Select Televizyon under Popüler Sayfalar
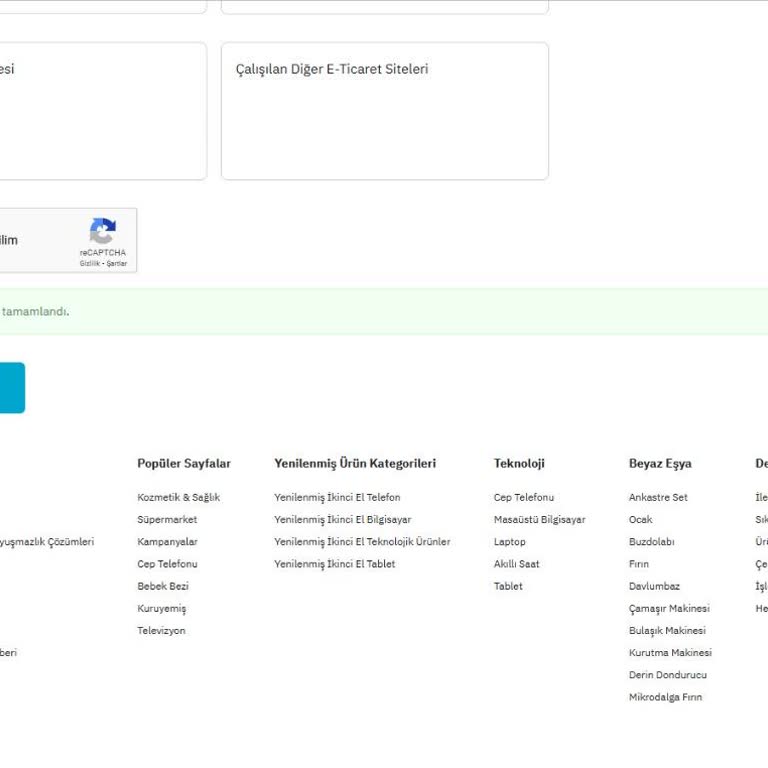Screen dimensions: 768x768 (x=161, y=631)
